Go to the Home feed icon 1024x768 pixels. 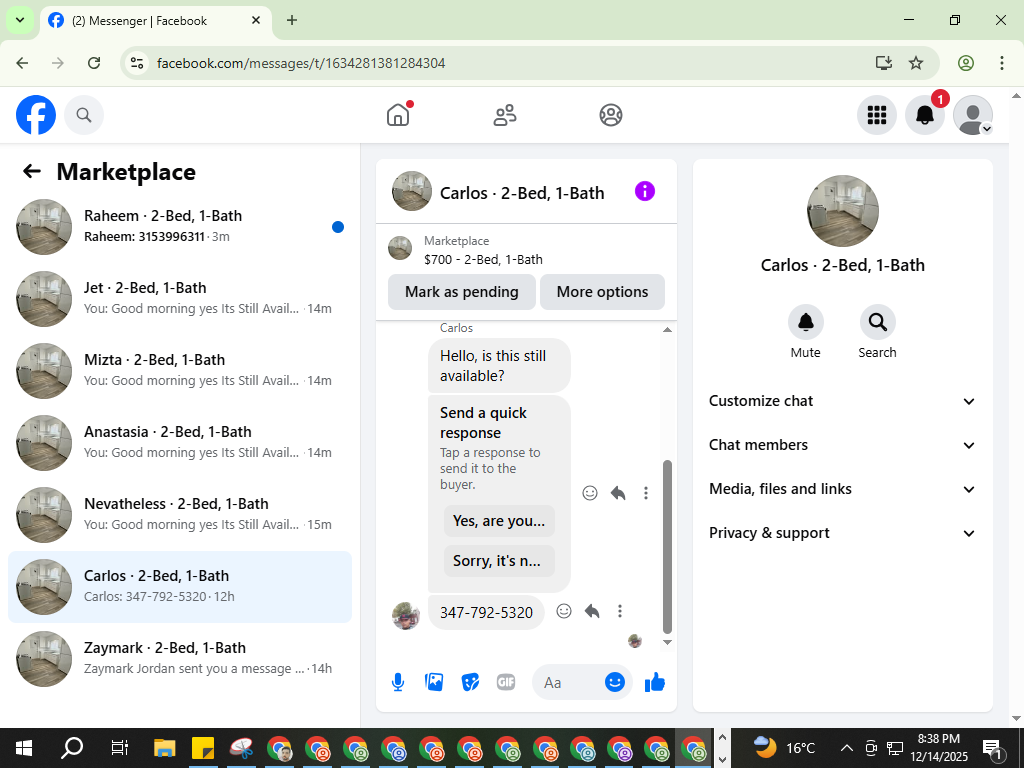(x=398, y=115)
